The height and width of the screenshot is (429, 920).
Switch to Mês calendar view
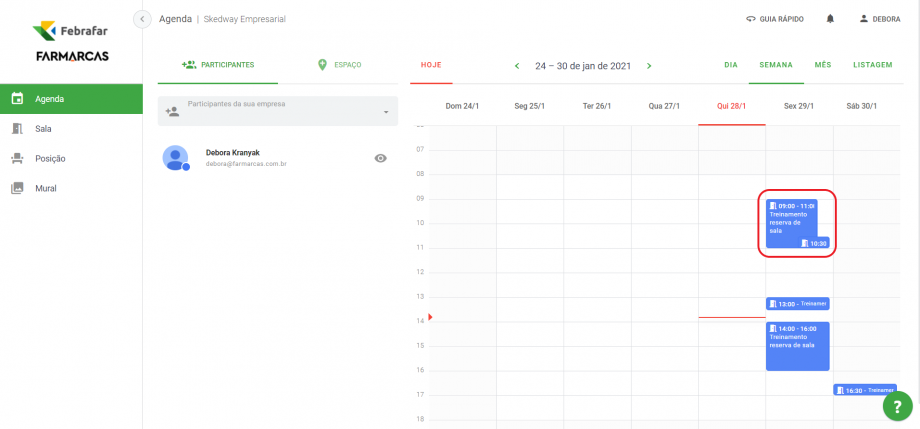tap(822, 65)
